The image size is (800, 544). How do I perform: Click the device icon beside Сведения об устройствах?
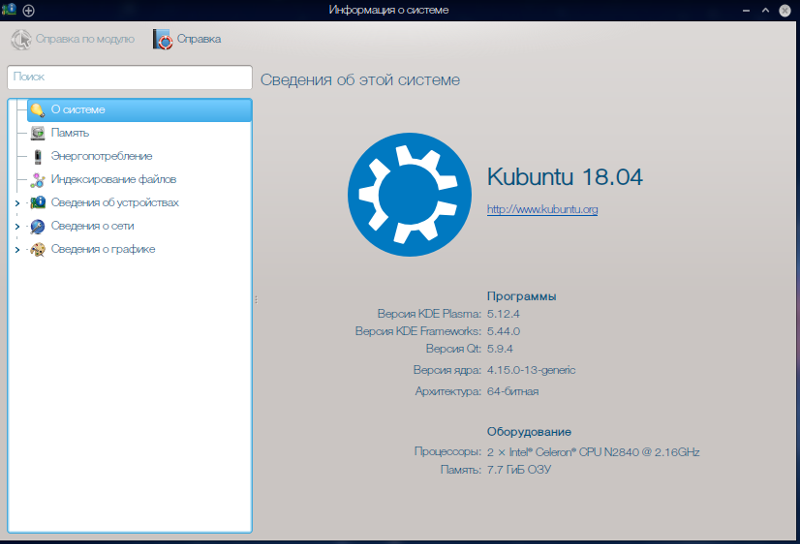(x=37, y=203)
